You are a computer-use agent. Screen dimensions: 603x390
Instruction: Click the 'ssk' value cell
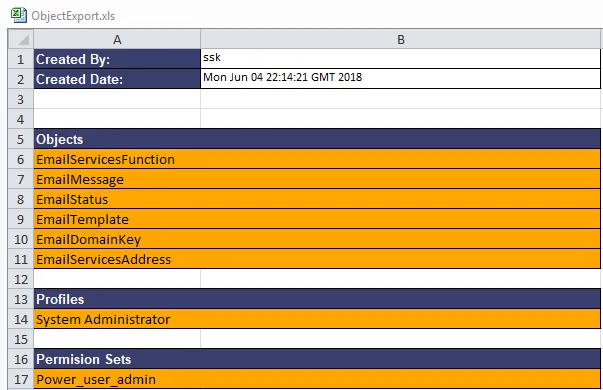400,59
